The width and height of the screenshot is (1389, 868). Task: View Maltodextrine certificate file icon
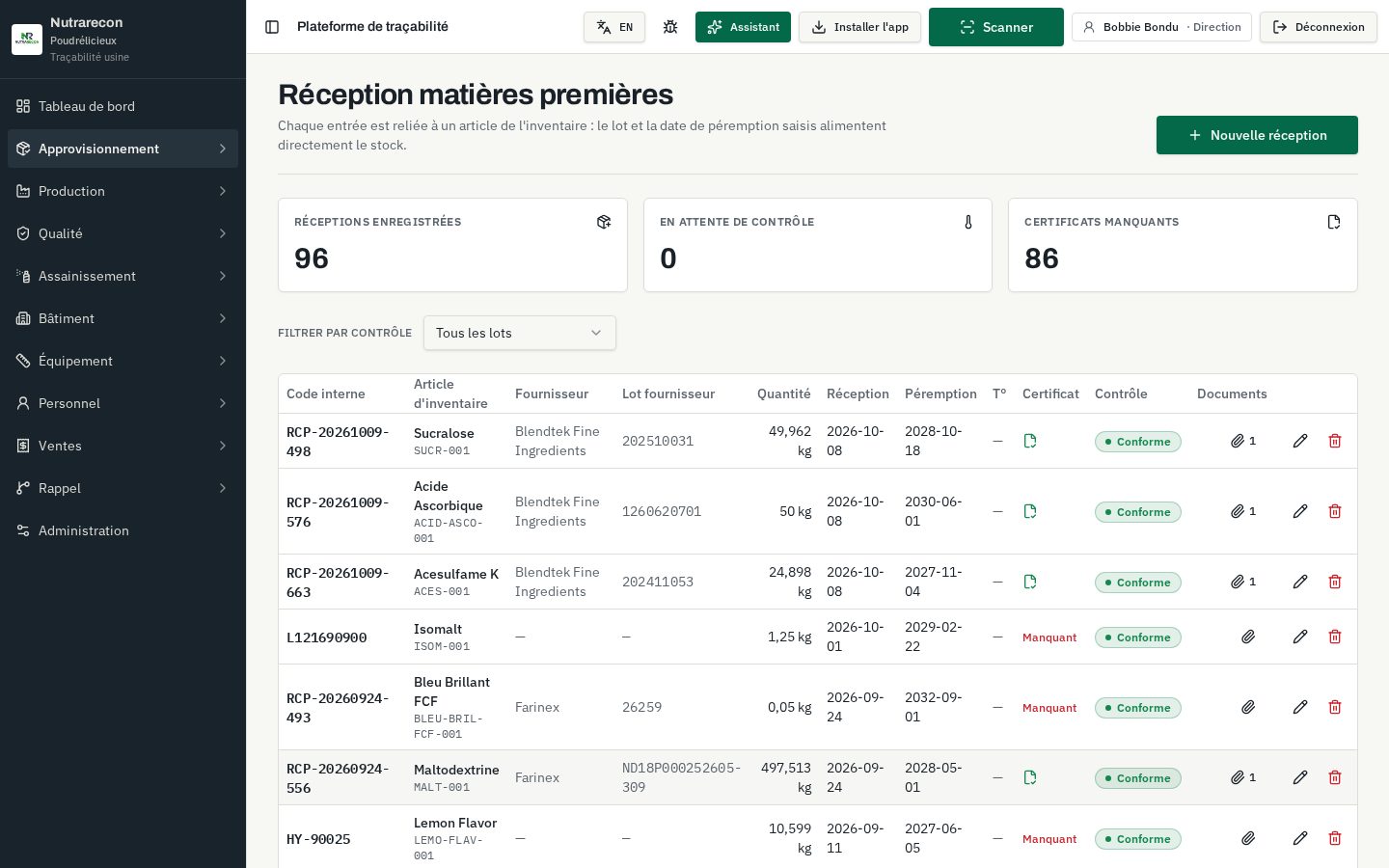pos(1030,777)
